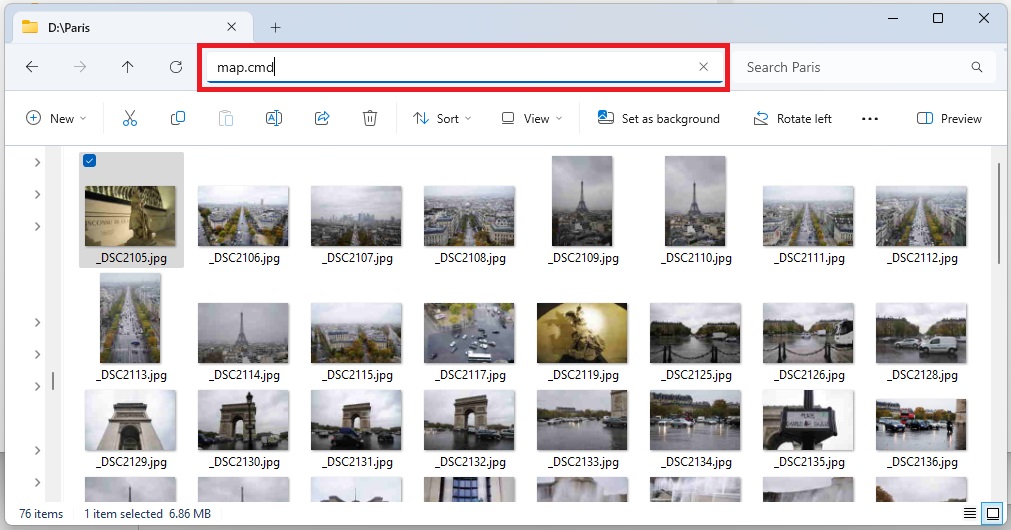Open a new tab
This screenshot has height=530, width=1011.
click(275, 28)
